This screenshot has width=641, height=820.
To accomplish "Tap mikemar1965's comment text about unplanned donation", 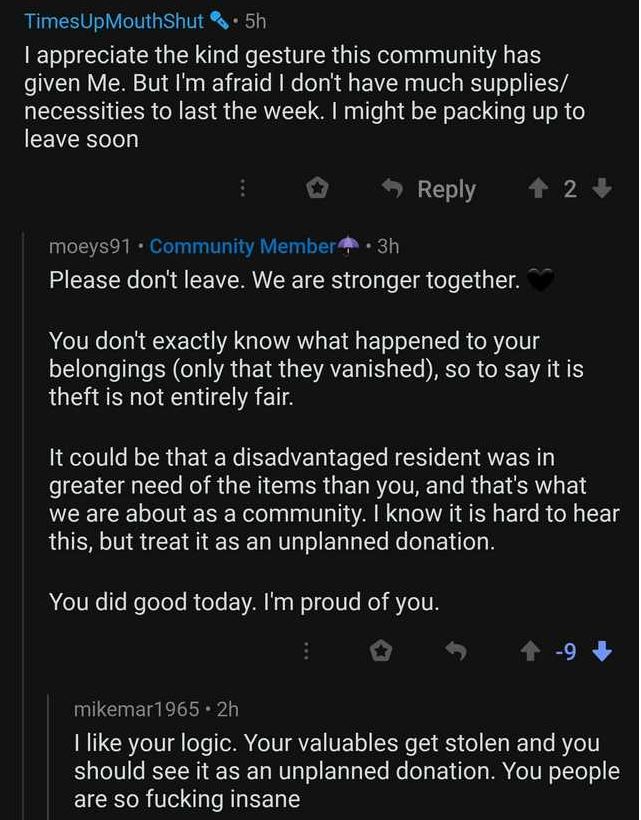I will click(x=347, y=771).
